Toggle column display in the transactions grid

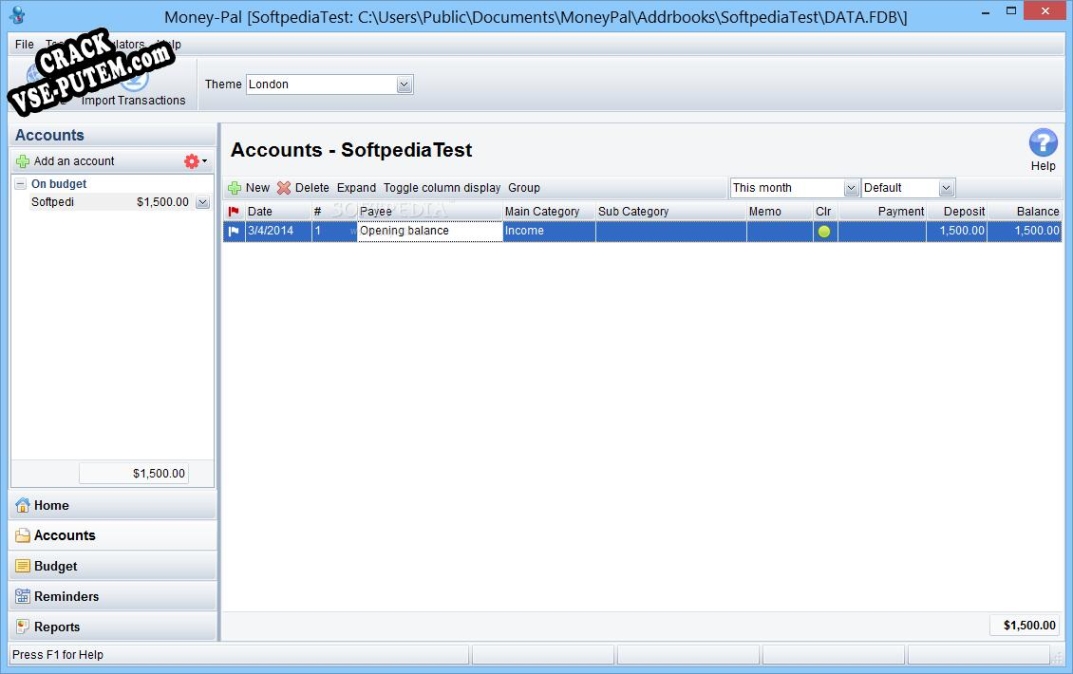point(441,188)
